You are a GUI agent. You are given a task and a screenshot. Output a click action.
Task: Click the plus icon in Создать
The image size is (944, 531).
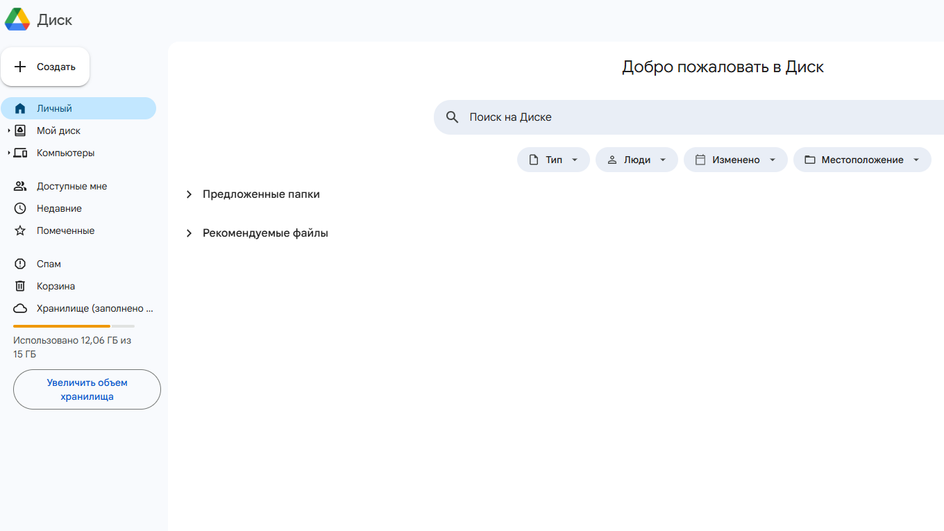(x=20, y=66)
